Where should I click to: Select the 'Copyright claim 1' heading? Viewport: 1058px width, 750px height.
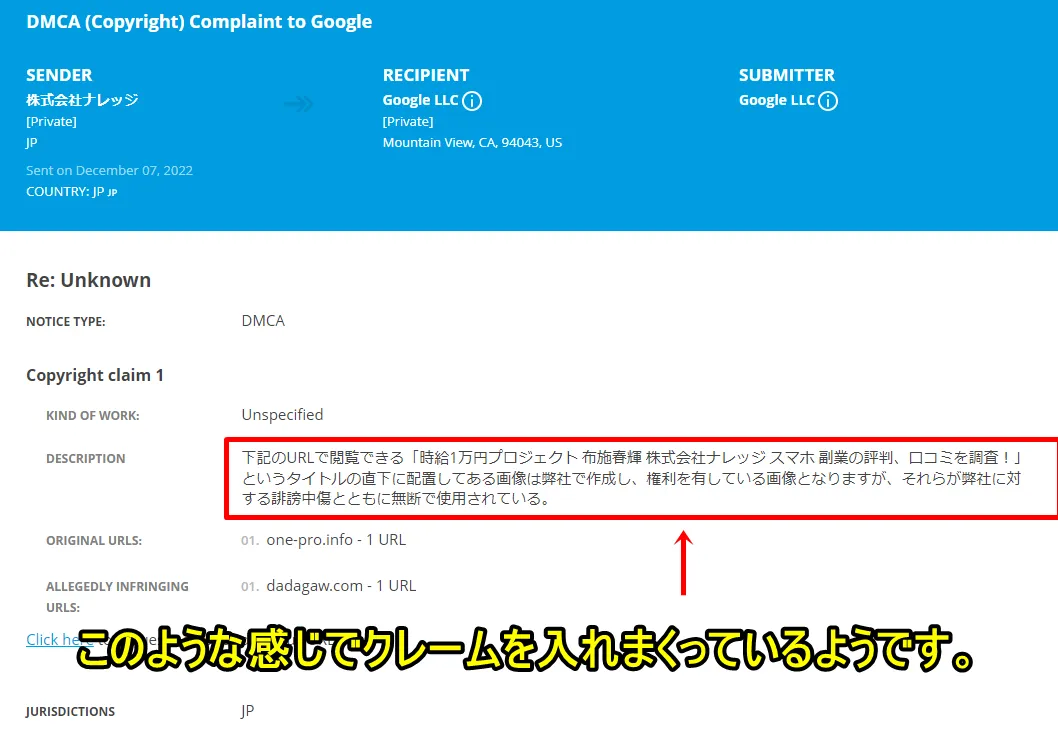(x=95, y=375)
